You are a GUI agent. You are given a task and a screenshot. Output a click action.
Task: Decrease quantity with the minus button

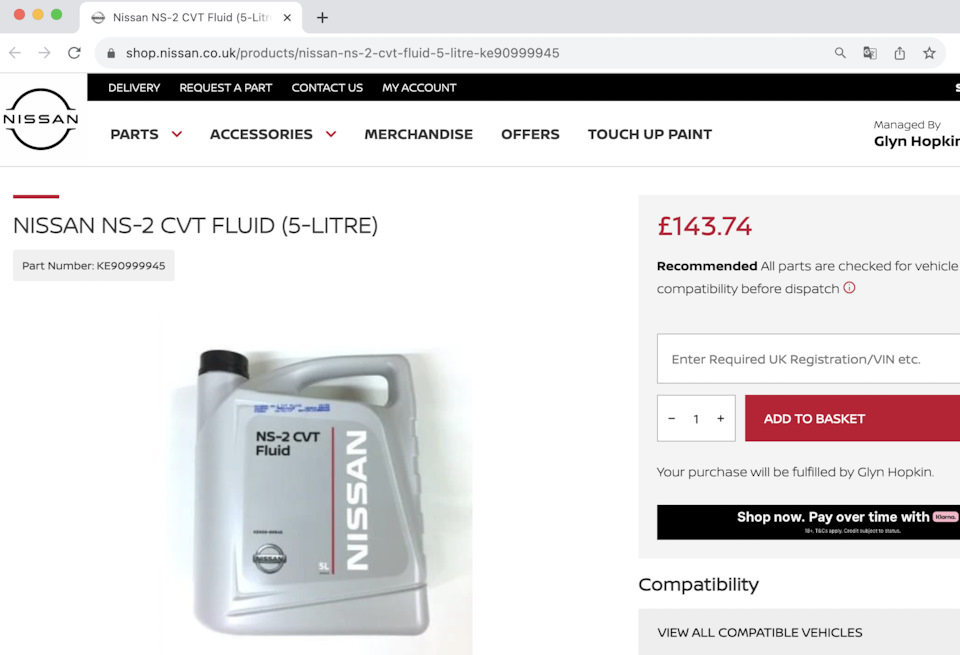click(x=672, y=419)
